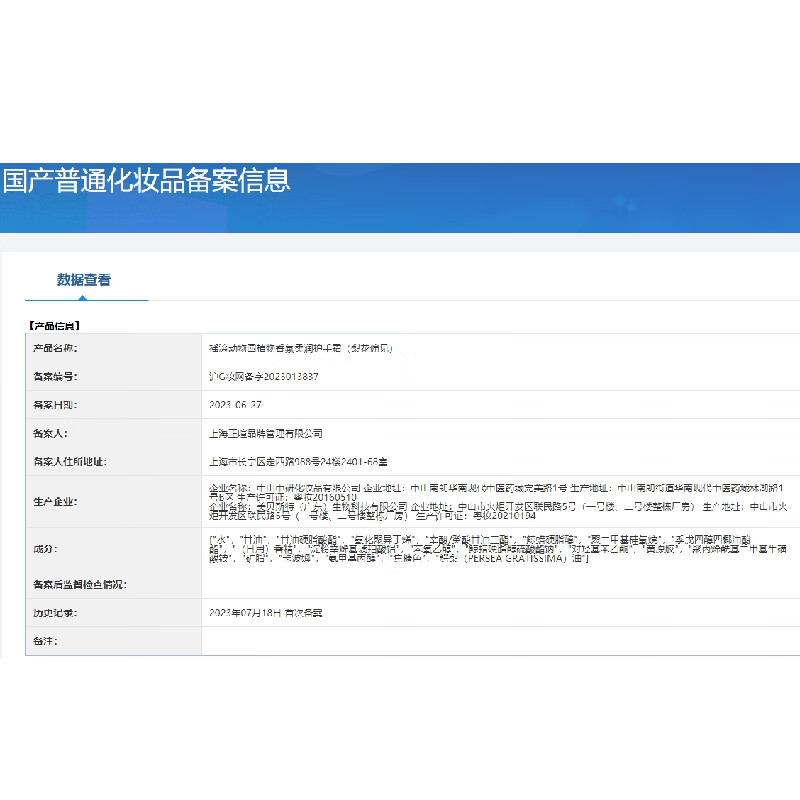The height and width of the screenshot is (800, 800).
Task: Click the 备案日期 row label
Action: [55, 405]
